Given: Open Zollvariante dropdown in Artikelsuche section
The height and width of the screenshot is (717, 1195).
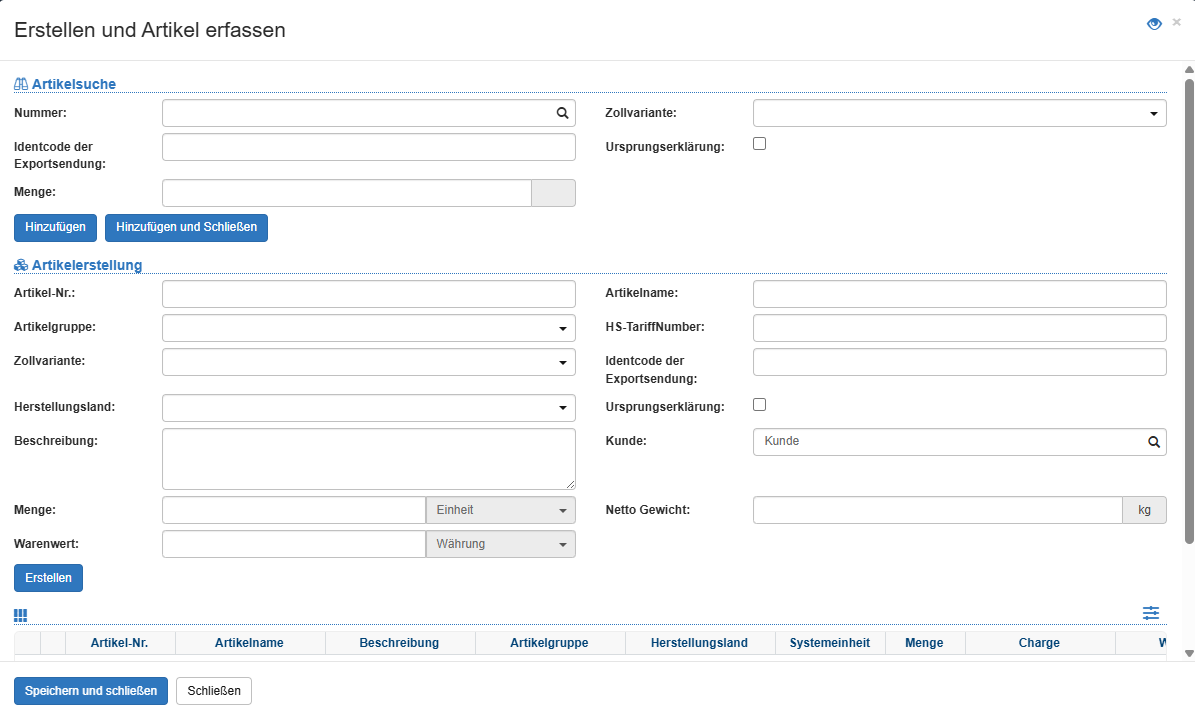Looking at the screenshot, I should tap(959, 114).
